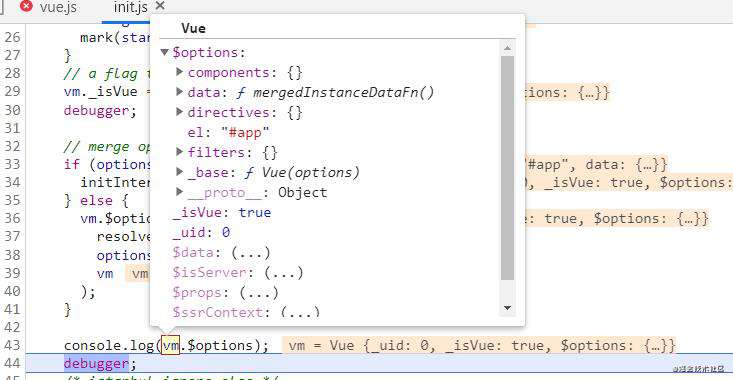Expand the components property

[x=180, y=72]
